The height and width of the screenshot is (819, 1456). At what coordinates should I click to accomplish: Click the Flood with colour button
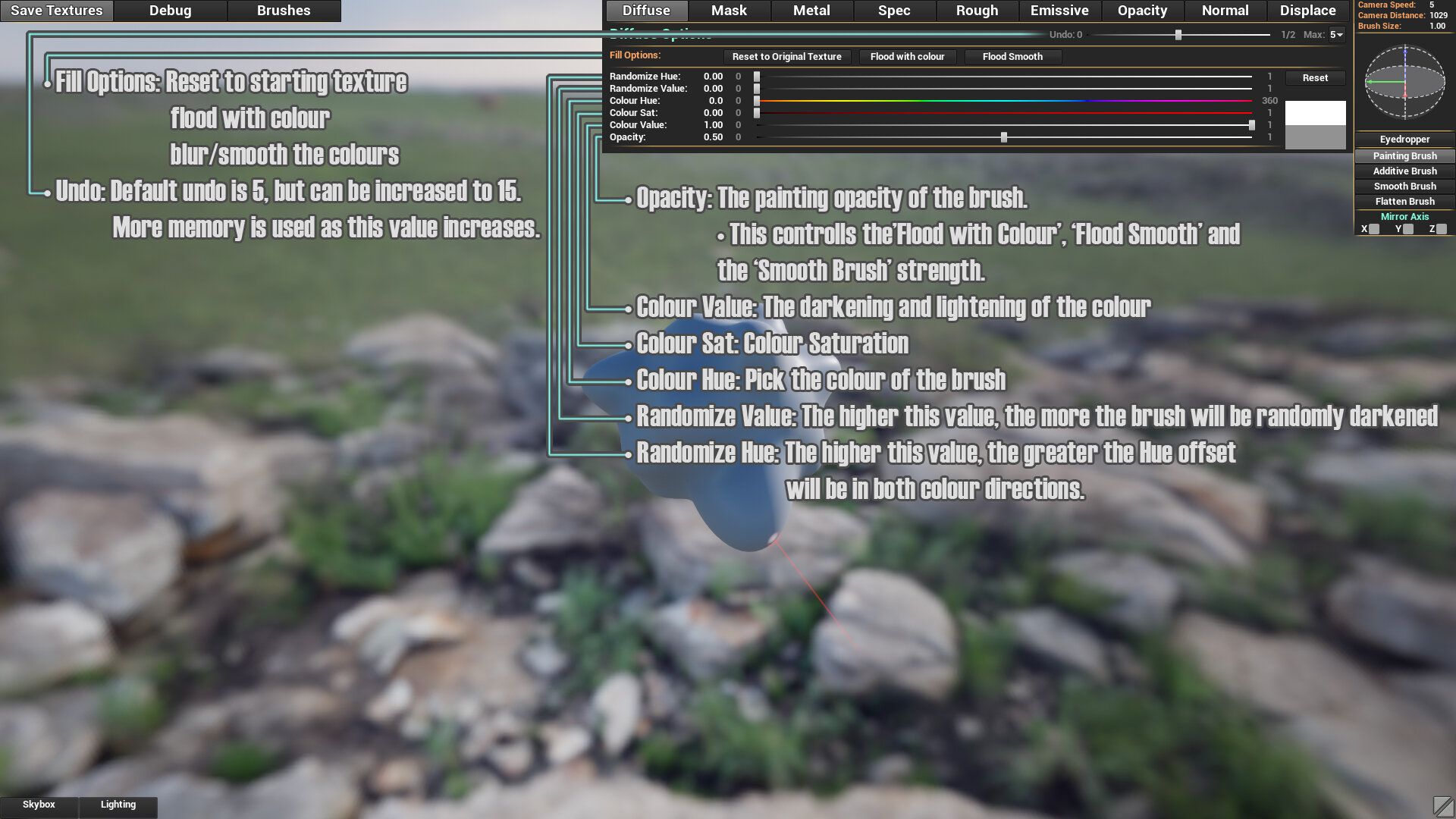tap(907, 56)
